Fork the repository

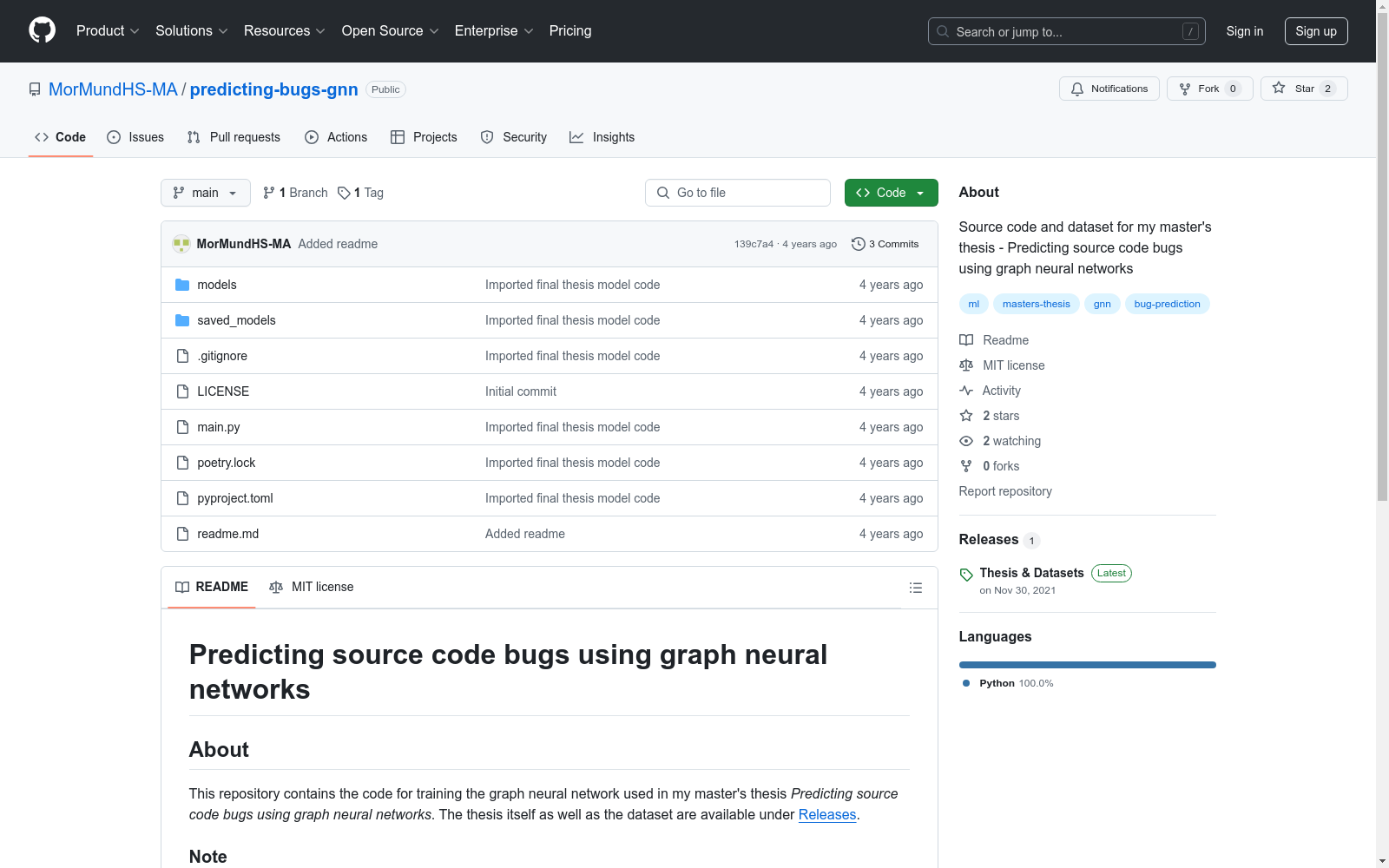coord(1210,89)
